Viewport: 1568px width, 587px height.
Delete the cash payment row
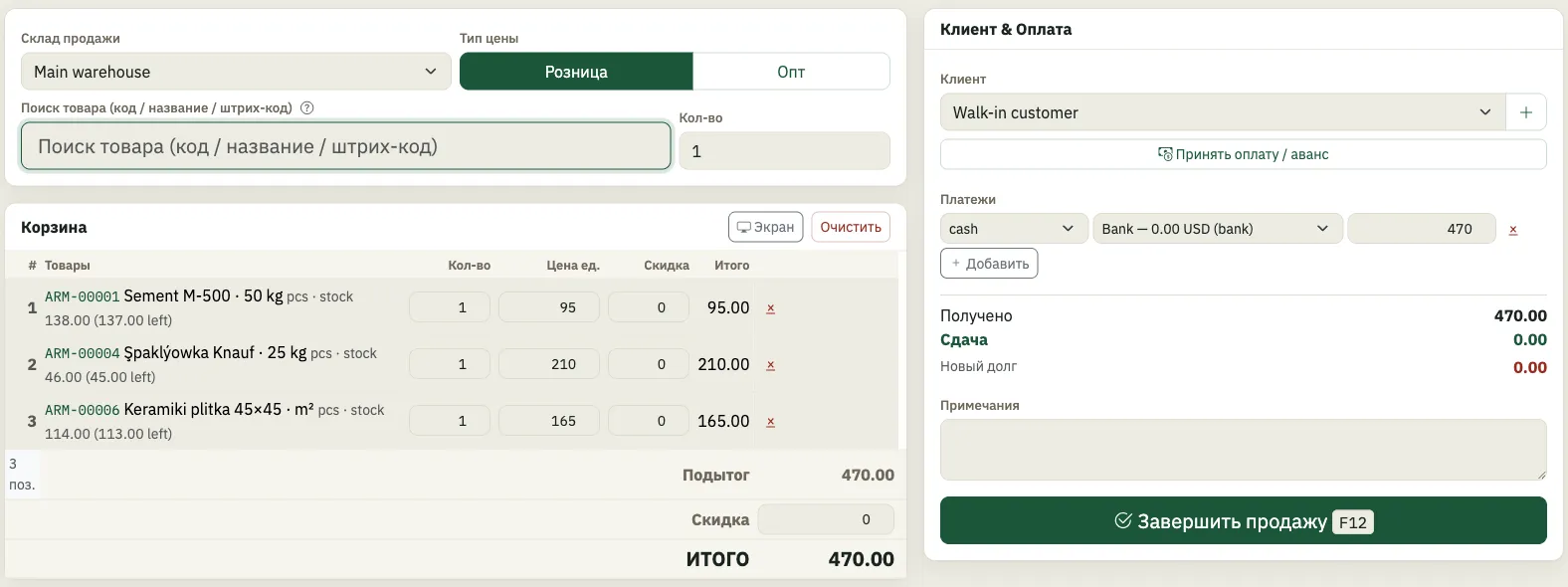[x=1513, y=229]
